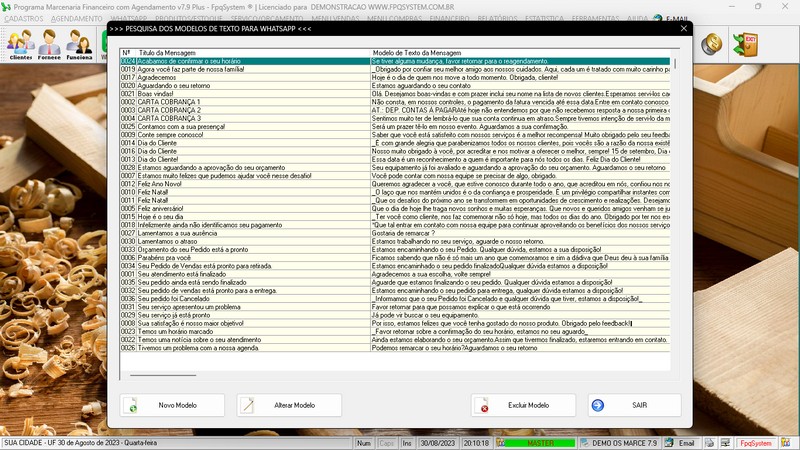This screenshot has width=800, height=450.
Task: Select row 0012 Feliz Ano Novo!
Action: tap(395, 184)
